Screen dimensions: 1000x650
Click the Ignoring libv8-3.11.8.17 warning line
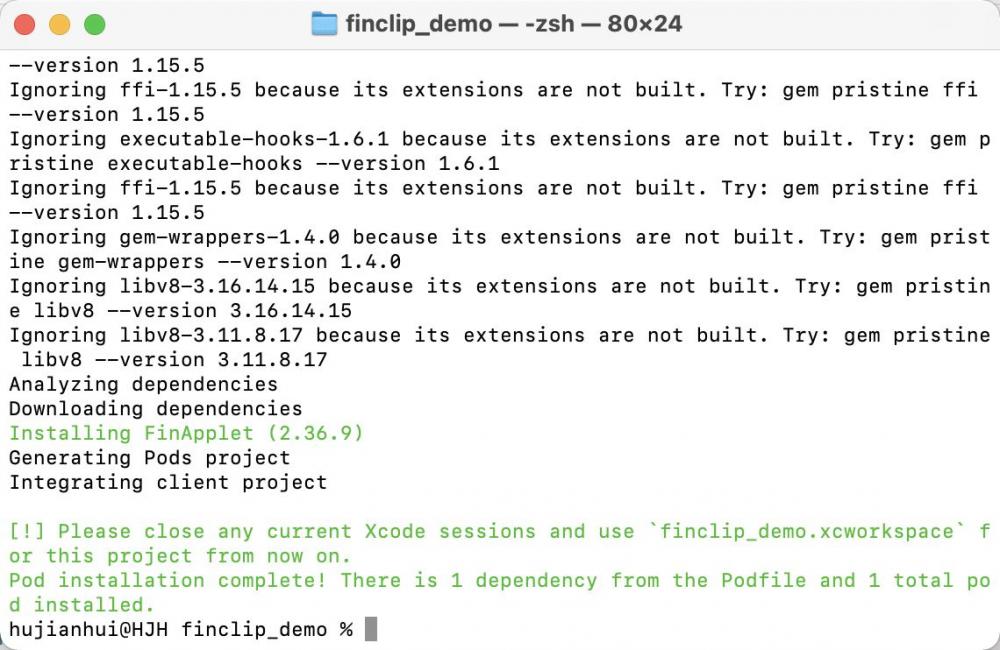[x=499, y=348]
